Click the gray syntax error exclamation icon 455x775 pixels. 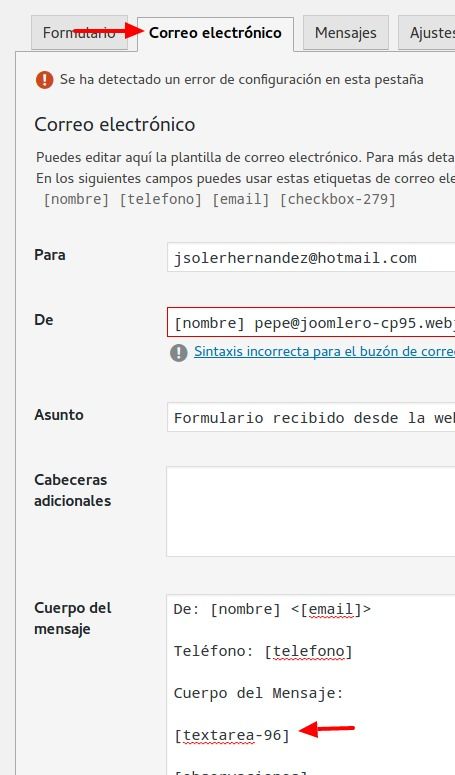click(179, 352)
